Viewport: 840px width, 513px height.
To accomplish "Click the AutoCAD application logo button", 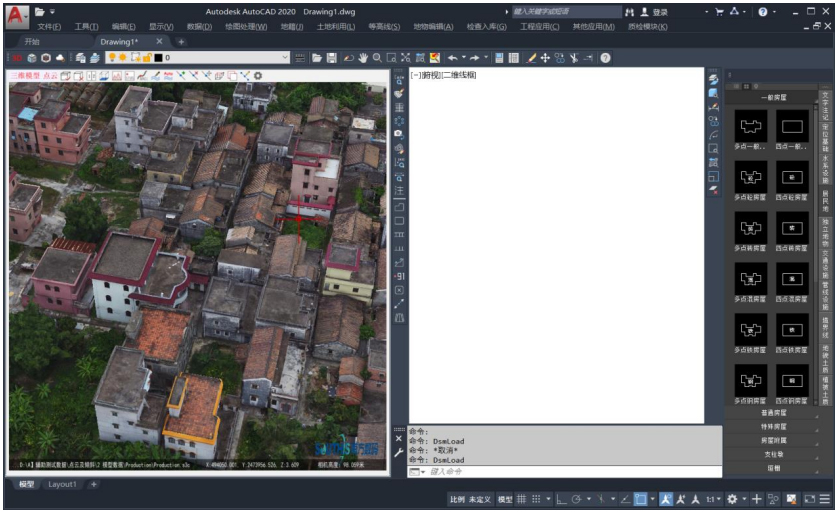I will [16, 16].
